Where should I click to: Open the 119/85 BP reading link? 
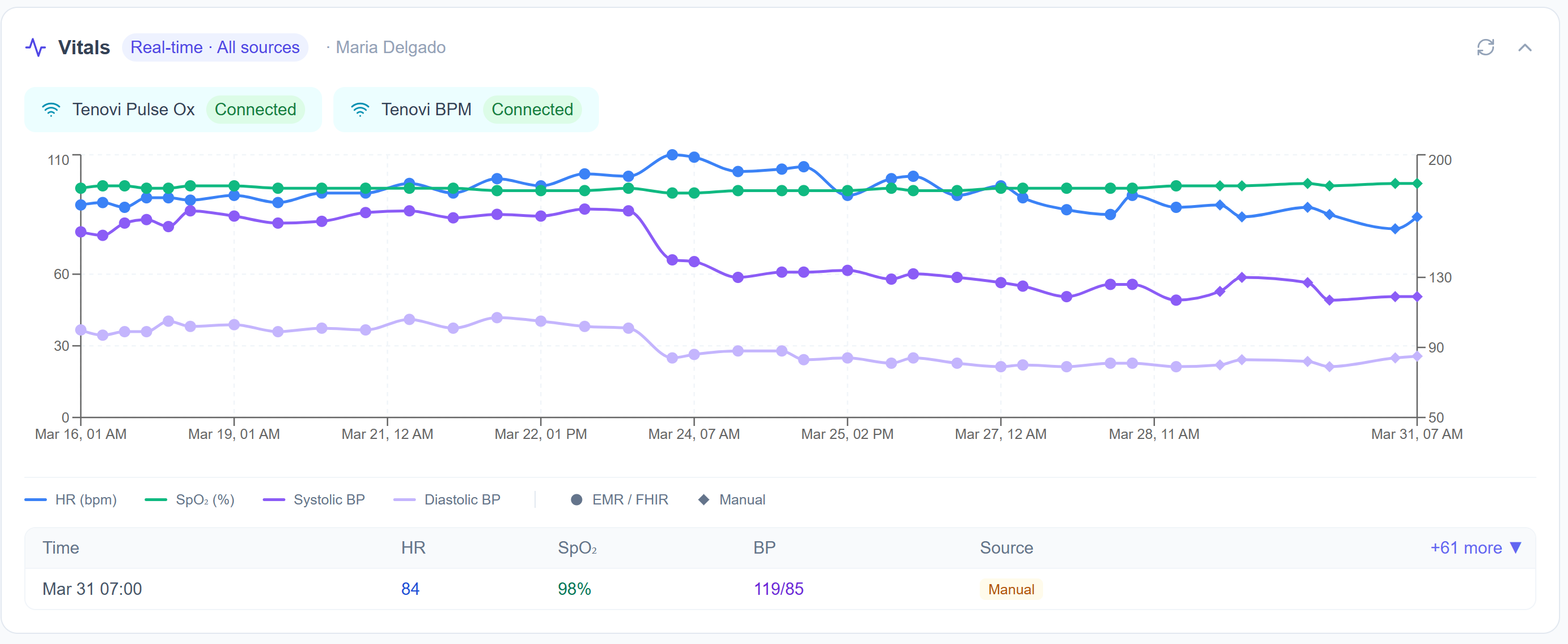pyautogui.click(x=779, y=589)
